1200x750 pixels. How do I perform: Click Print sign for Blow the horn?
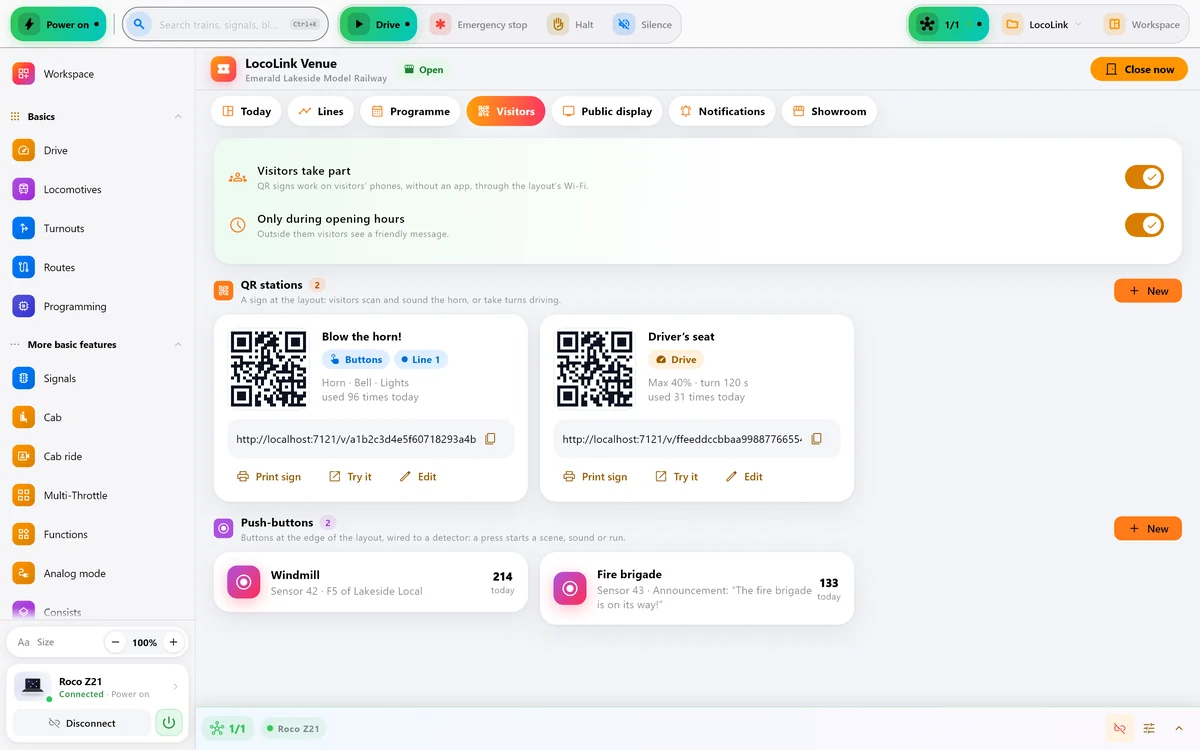(269, 477)
